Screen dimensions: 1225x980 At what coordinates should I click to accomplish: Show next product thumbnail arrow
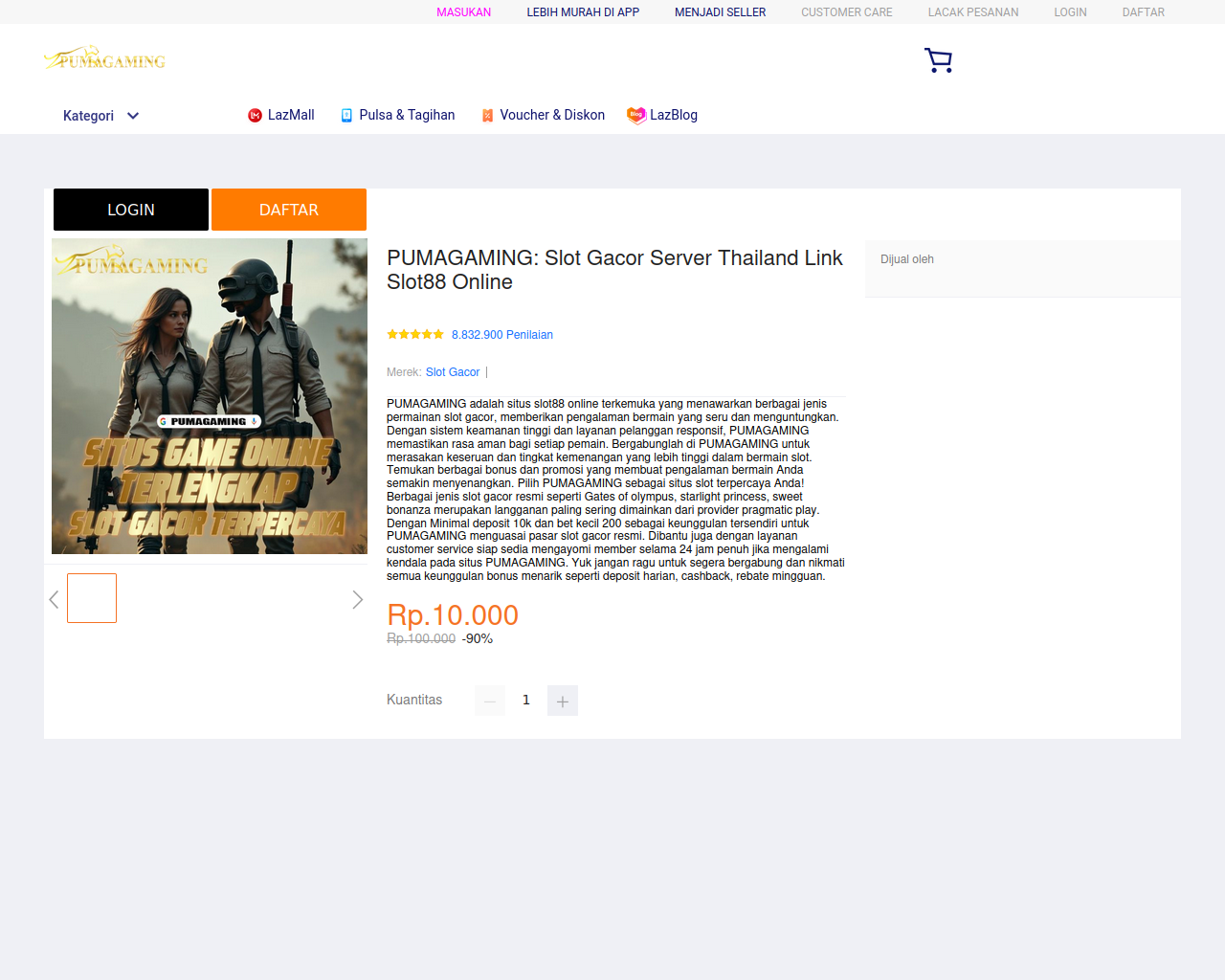tap(358, 600)
